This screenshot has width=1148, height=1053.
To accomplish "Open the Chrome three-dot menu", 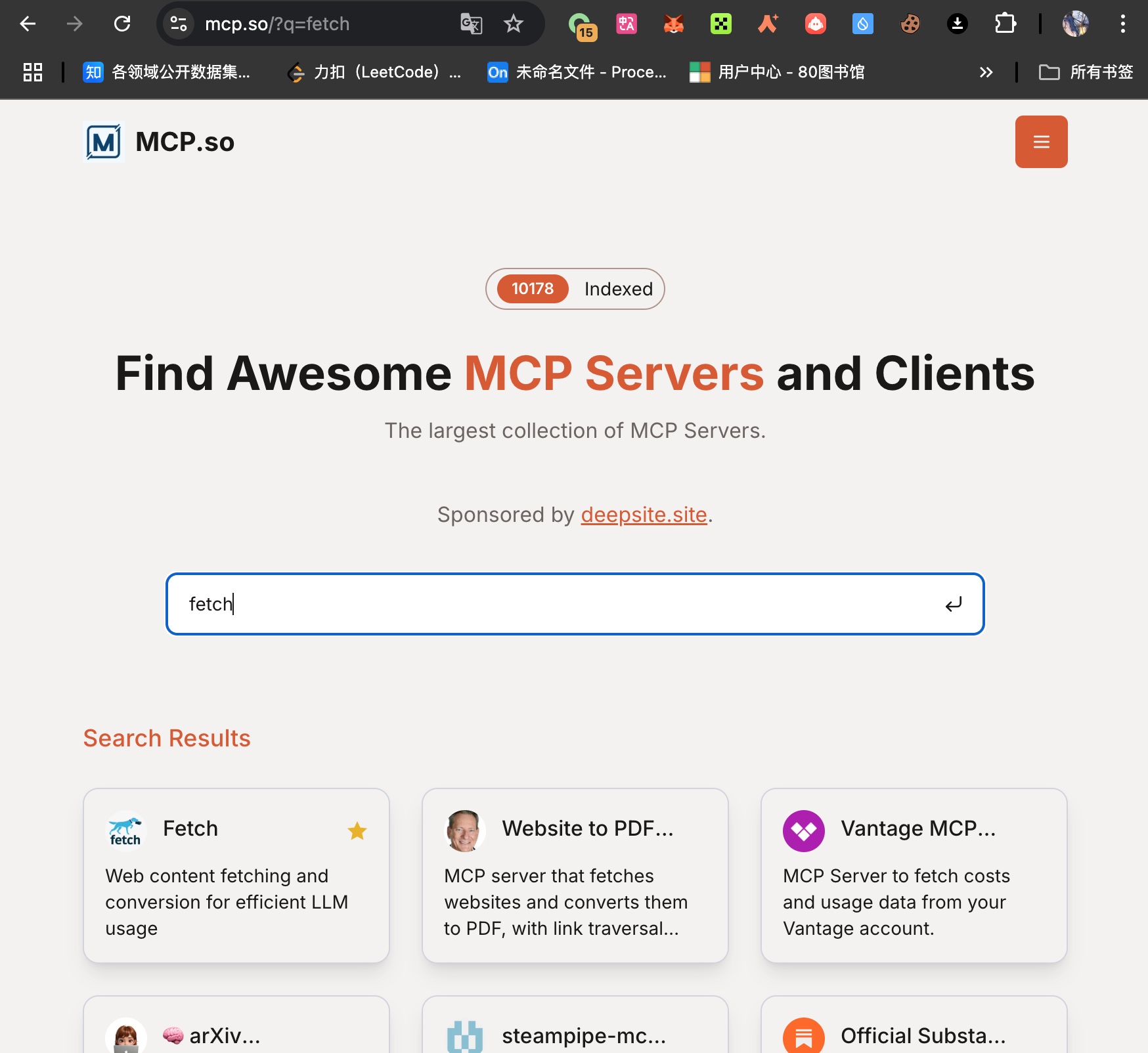I will (1123, 24).
